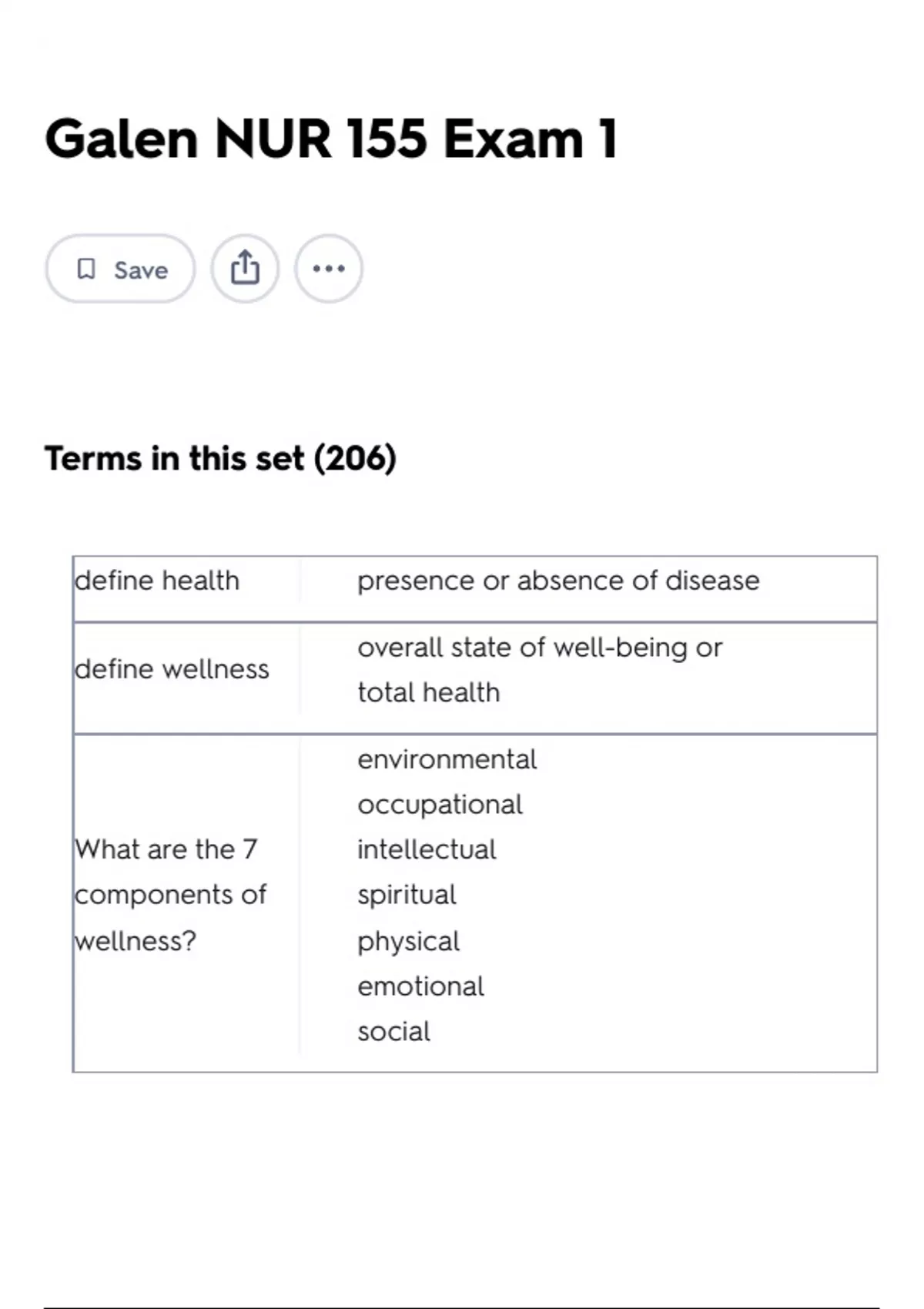Select '7 components of wellness?' term
This screenshot has height=1309, width=924.
point(170,895)
